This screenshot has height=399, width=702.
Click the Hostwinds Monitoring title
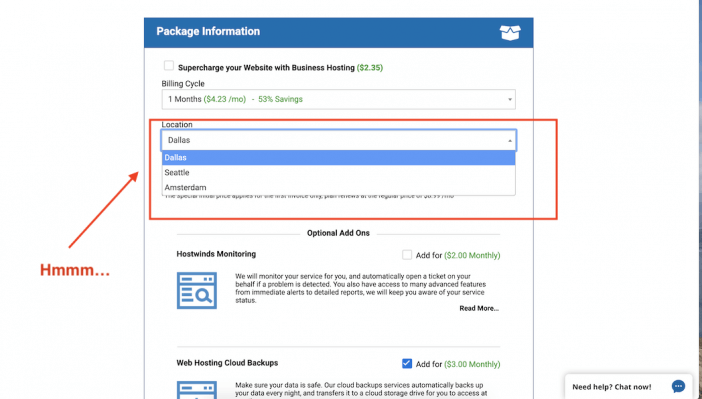pos(216,254)
